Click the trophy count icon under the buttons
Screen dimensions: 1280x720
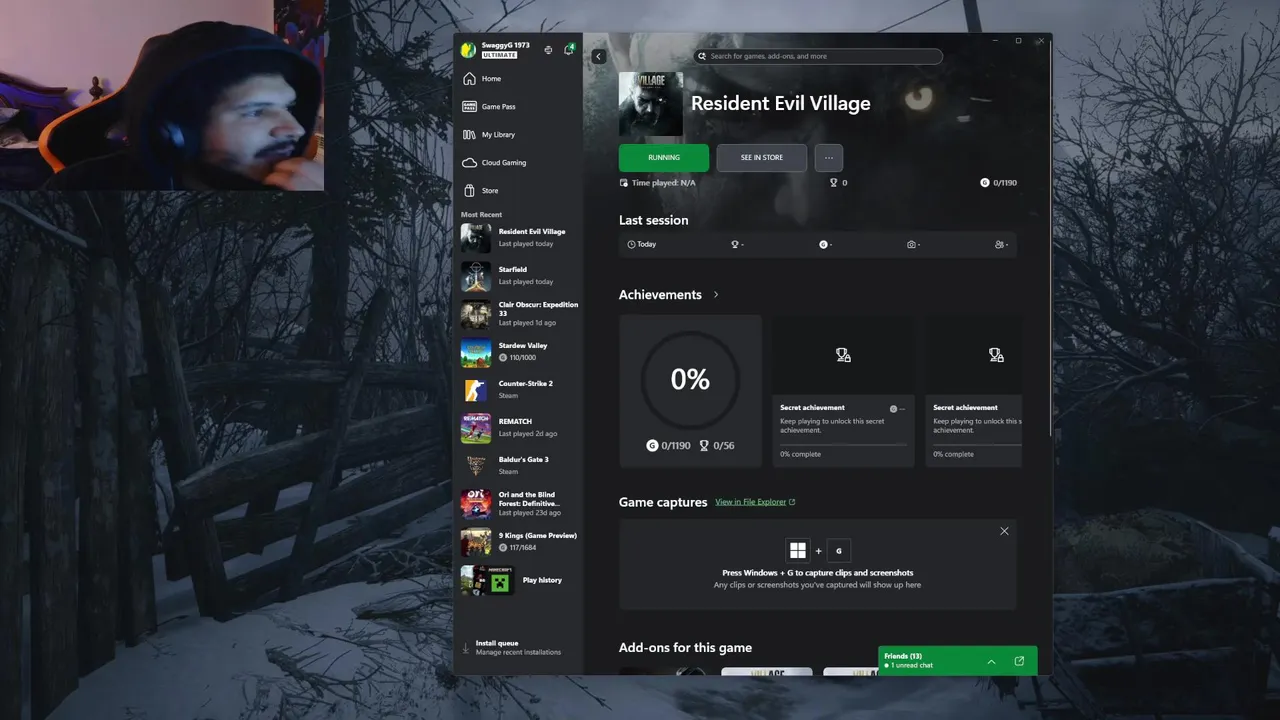click(x=834, y=183)
